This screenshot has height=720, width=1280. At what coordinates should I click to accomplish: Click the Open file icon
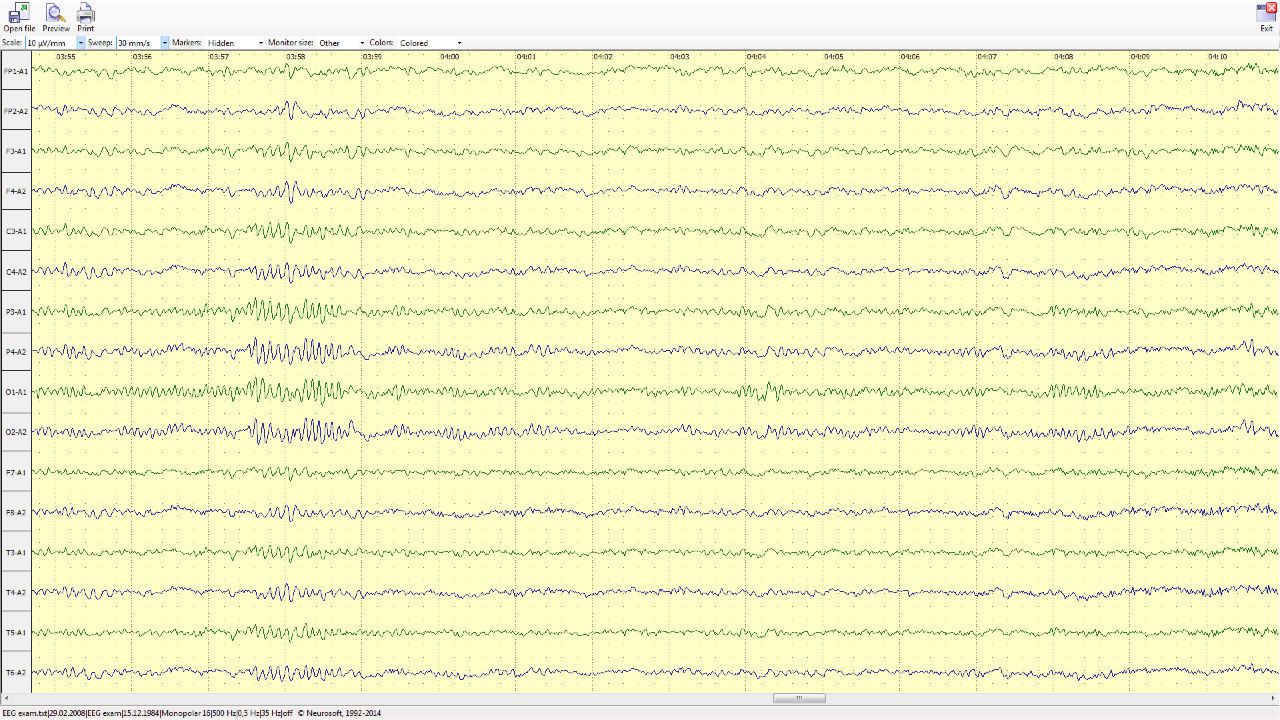(18, 15)
